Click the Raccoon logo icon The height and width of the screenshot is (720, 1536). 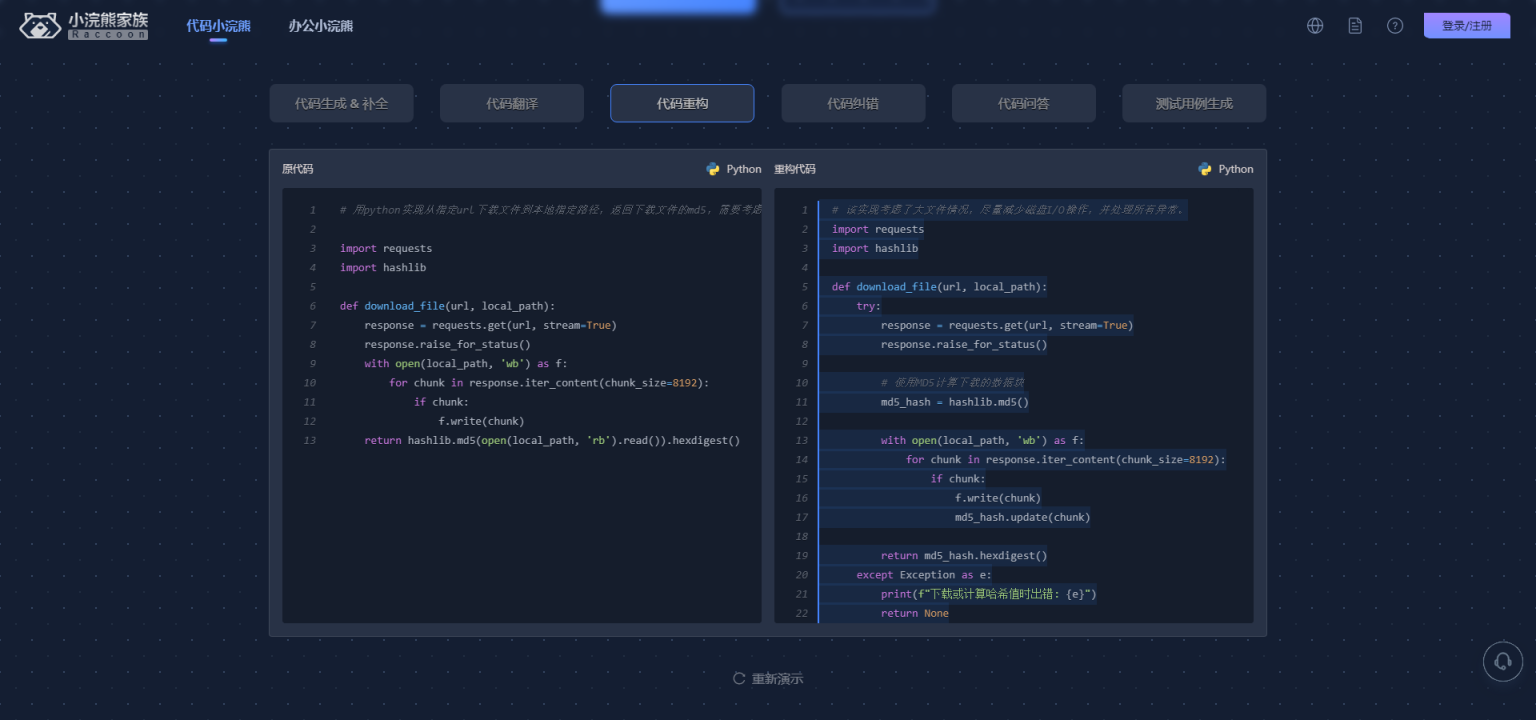tap(40, 26)
